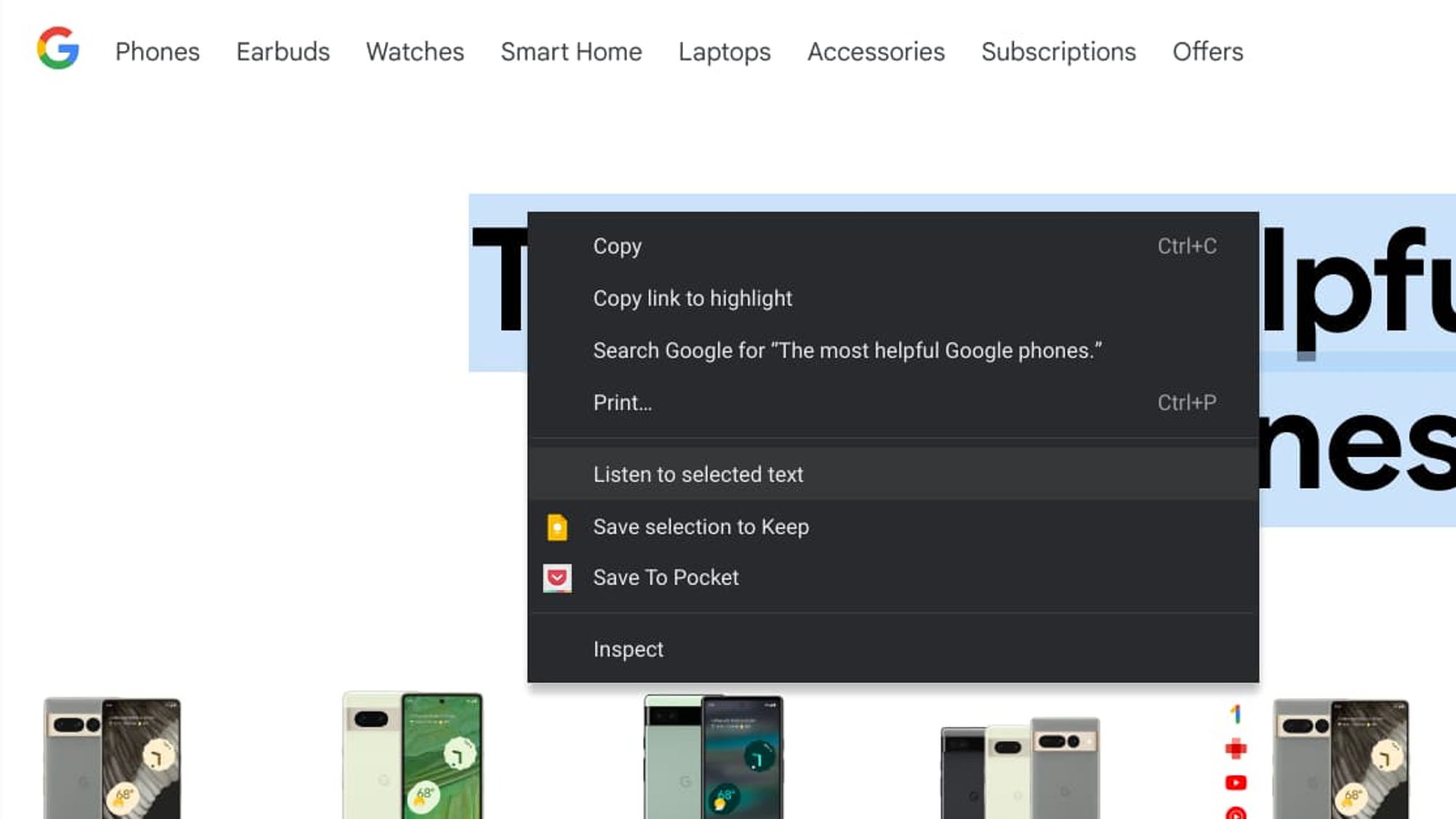
Task: Navigate to Smart Home
Action: (x=571, y=52)
